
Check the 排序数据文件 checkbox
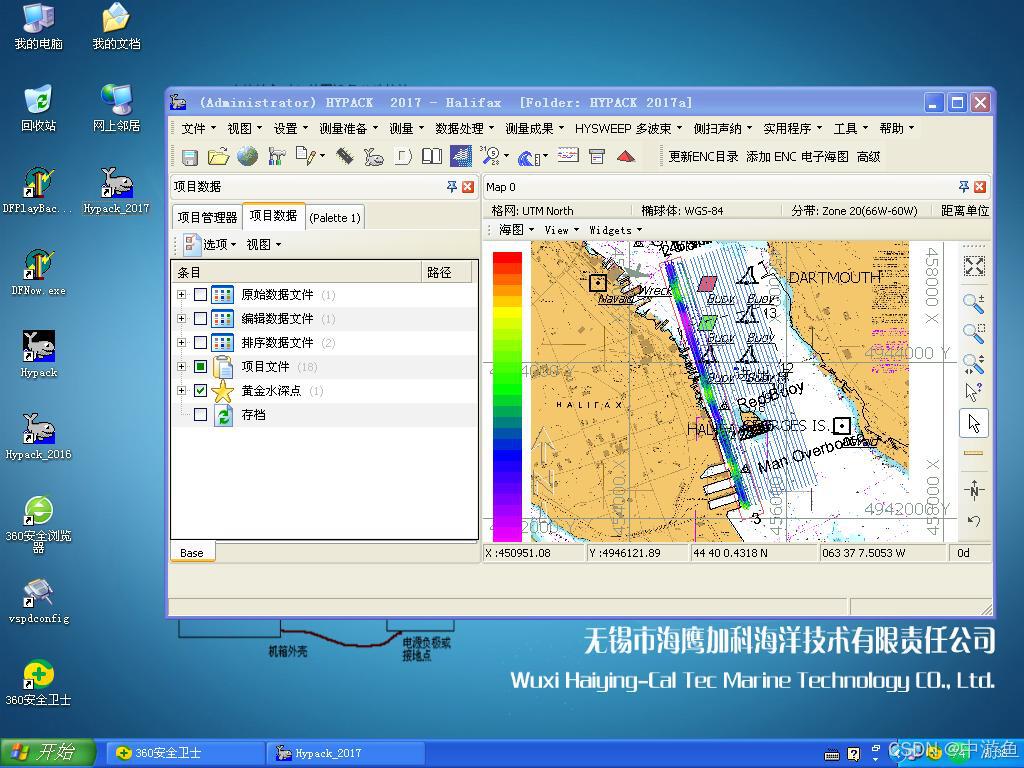[x=200, y=342]
